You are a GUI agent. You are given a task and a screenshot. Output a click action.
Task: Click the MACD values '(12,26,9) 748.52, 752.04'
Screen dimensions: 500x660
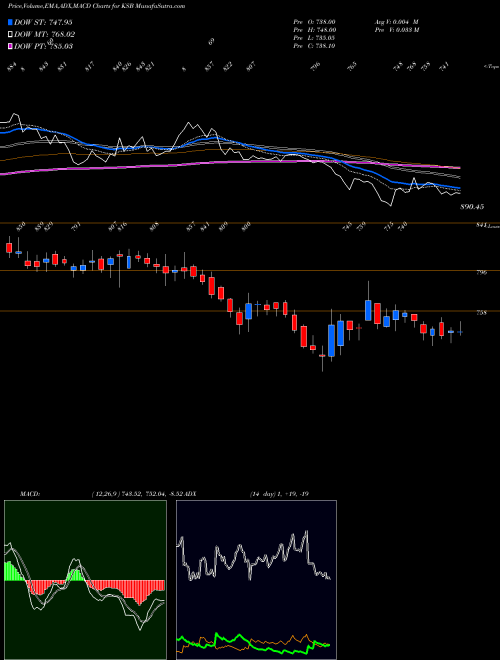tap(128, 493)
